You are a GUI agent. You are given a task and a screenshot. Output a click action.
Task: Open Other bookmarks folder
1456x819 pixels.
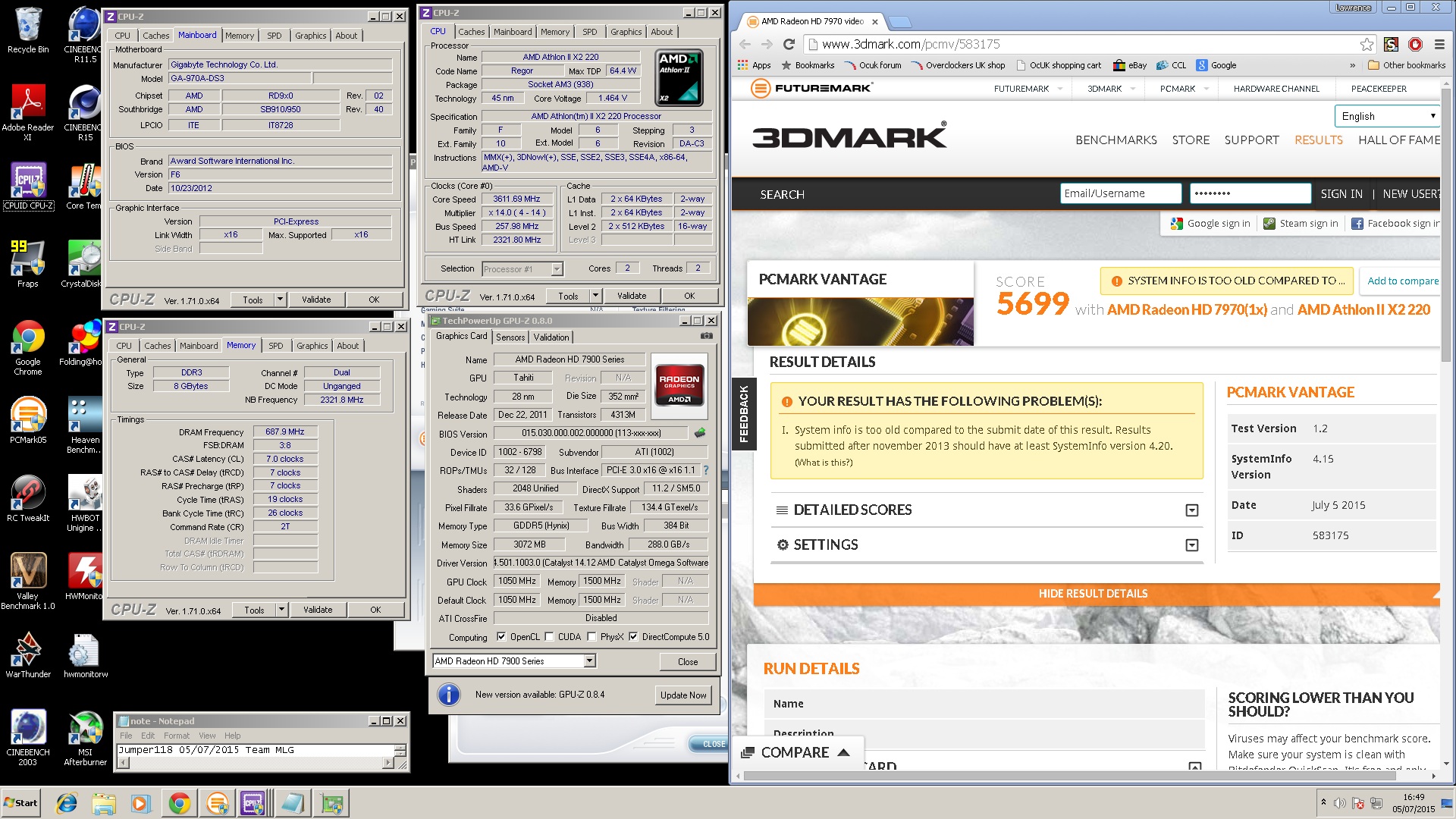(1407, 65)
